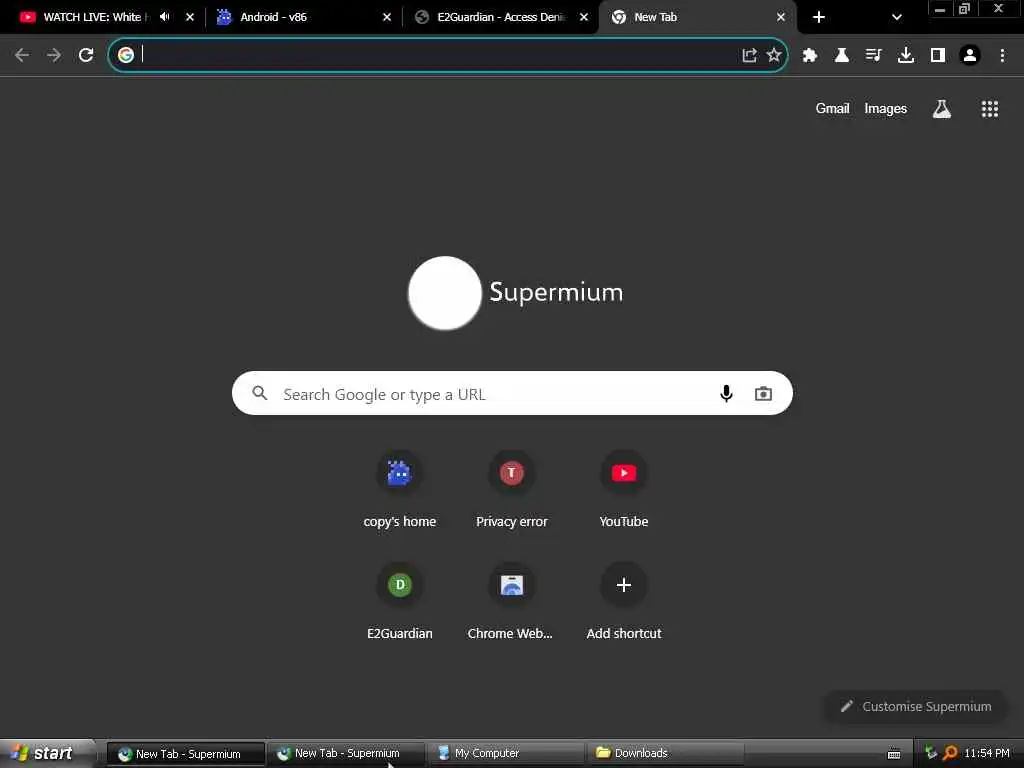Expand the tab search chevron
Screen dimensions: 1024x768
click(x=897, y=17)
